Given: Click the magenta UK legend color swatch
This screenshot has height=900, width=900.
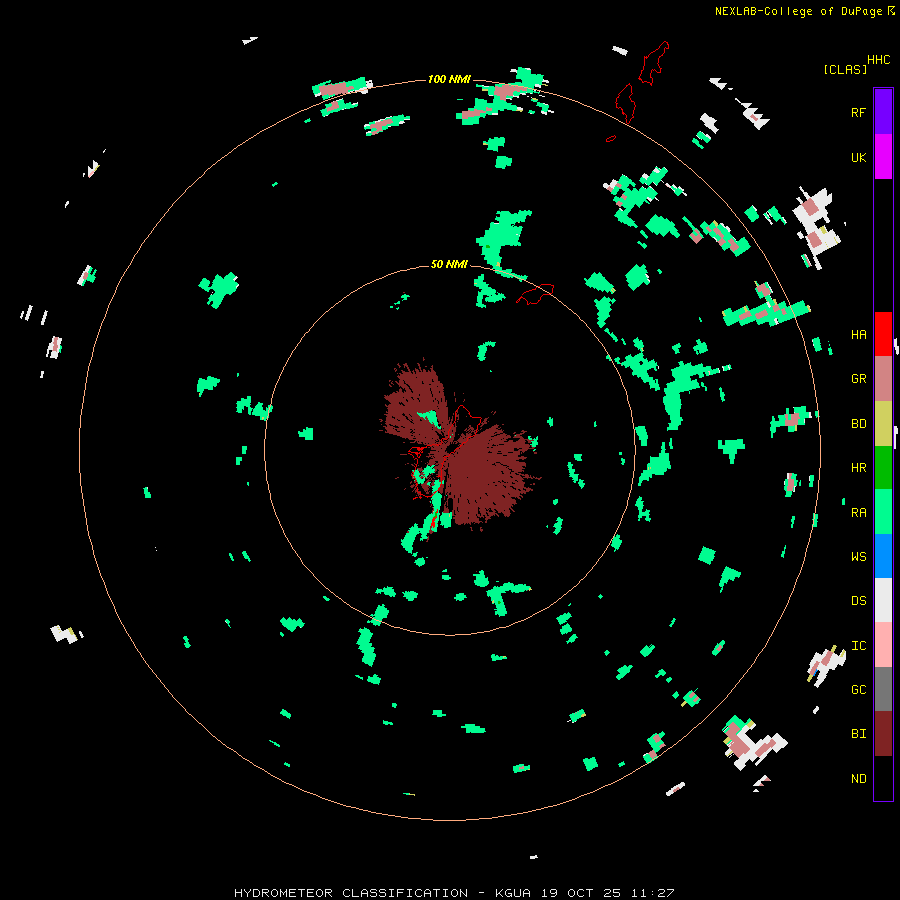Looking at the screenshot, I should (x=883, y=157).
